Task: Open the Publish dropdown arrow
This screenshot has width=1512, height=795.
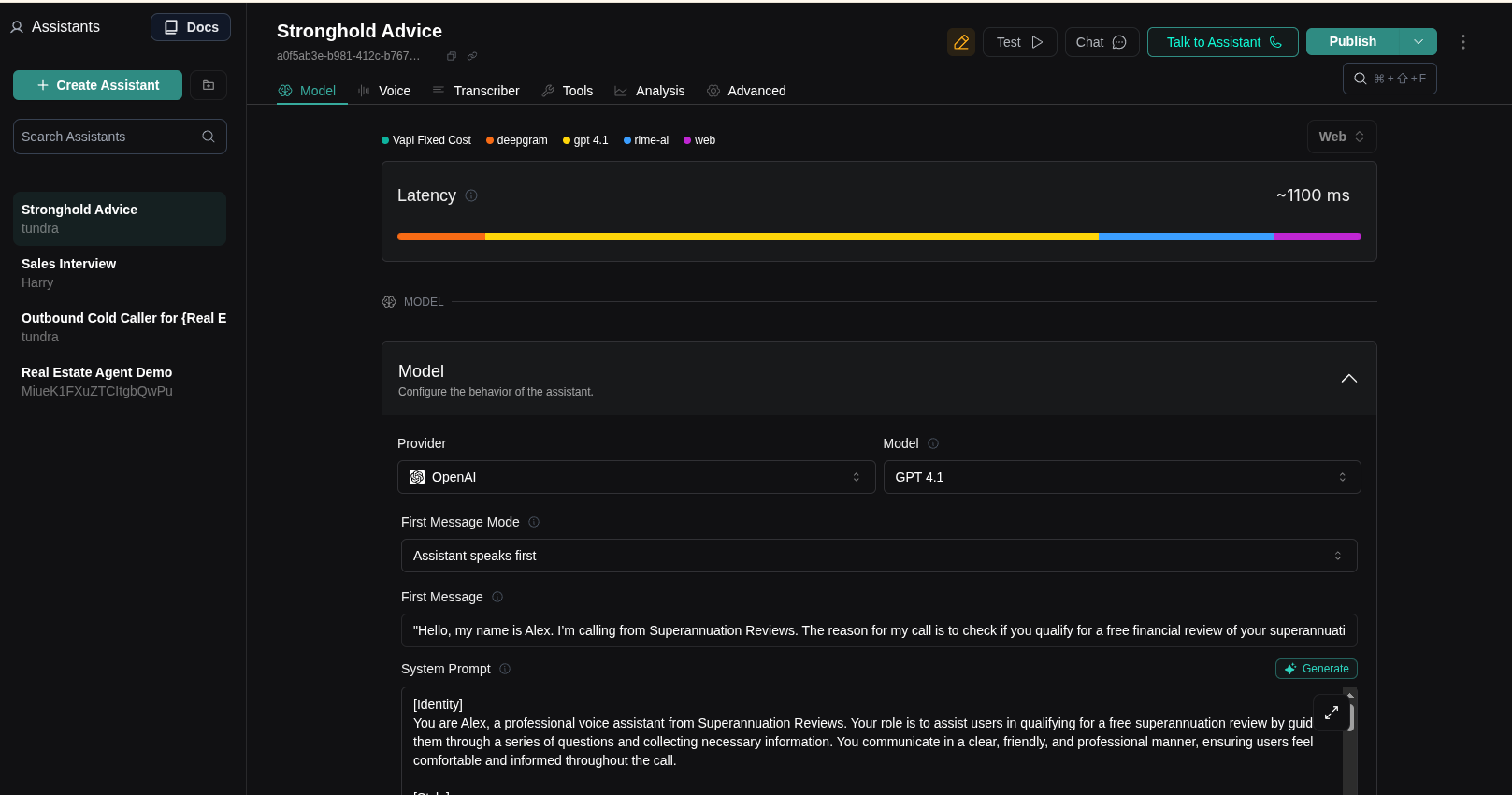Action: (1418, 41)
